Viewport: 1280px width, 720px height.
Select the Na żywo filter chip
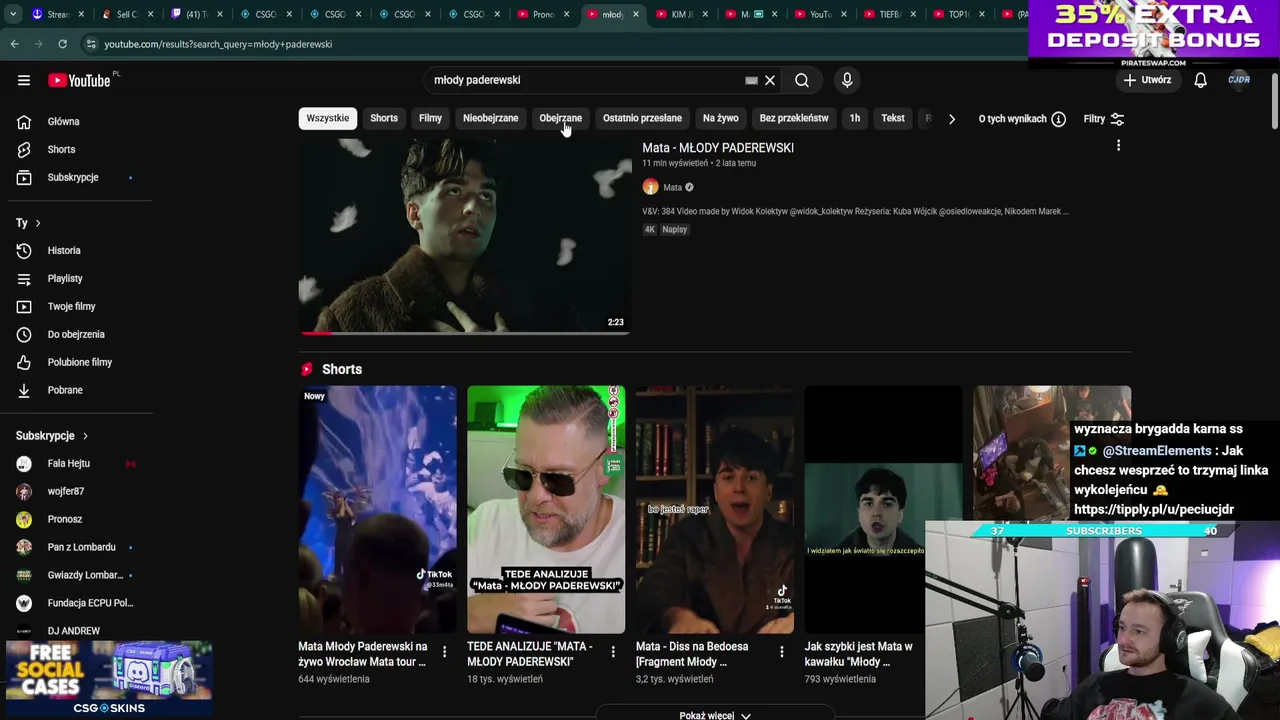[720, 118]
